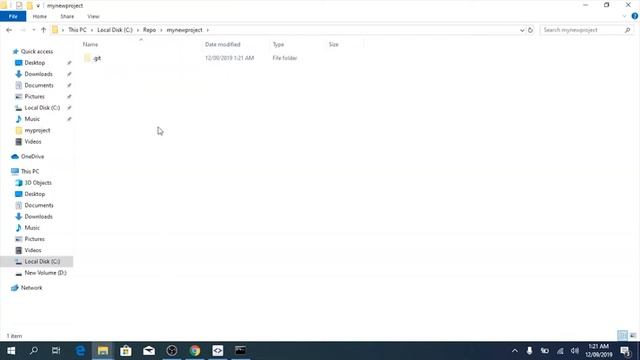
Task: Open myproject folder in navigation pane
Action: (x=37, y=130)
